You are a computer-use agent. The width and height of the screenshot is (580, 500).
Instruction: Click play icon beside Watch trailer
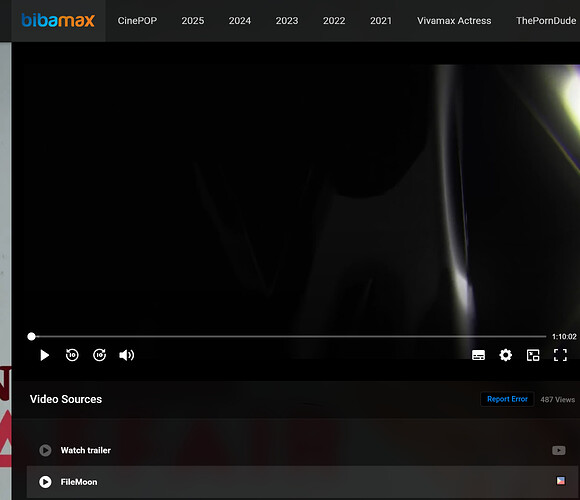tap(45, 450)
